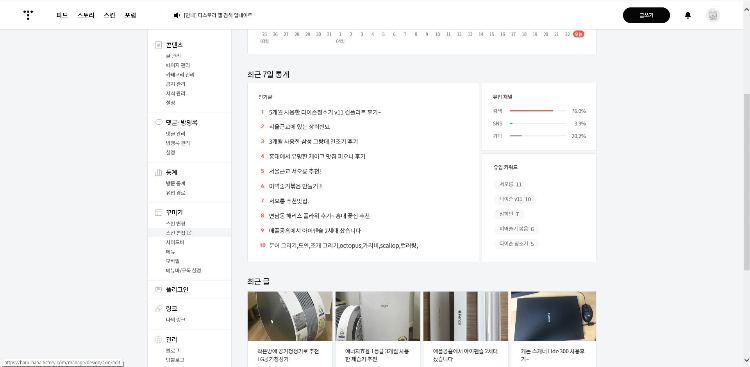Click the 통계 bar chart icon
The width and height of the screenshot is (750, 367).
click(158, 172)
